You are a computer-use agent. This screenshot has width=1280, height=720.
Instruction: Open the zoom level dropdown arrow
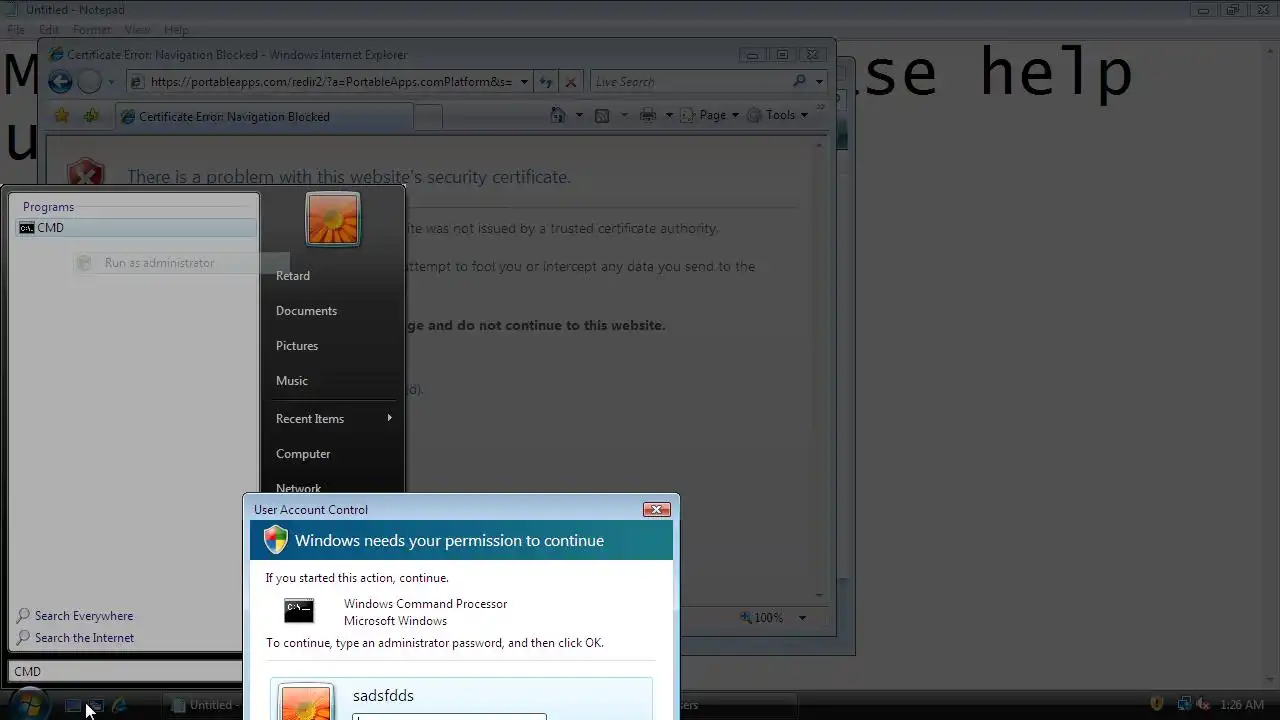[802, 618]
